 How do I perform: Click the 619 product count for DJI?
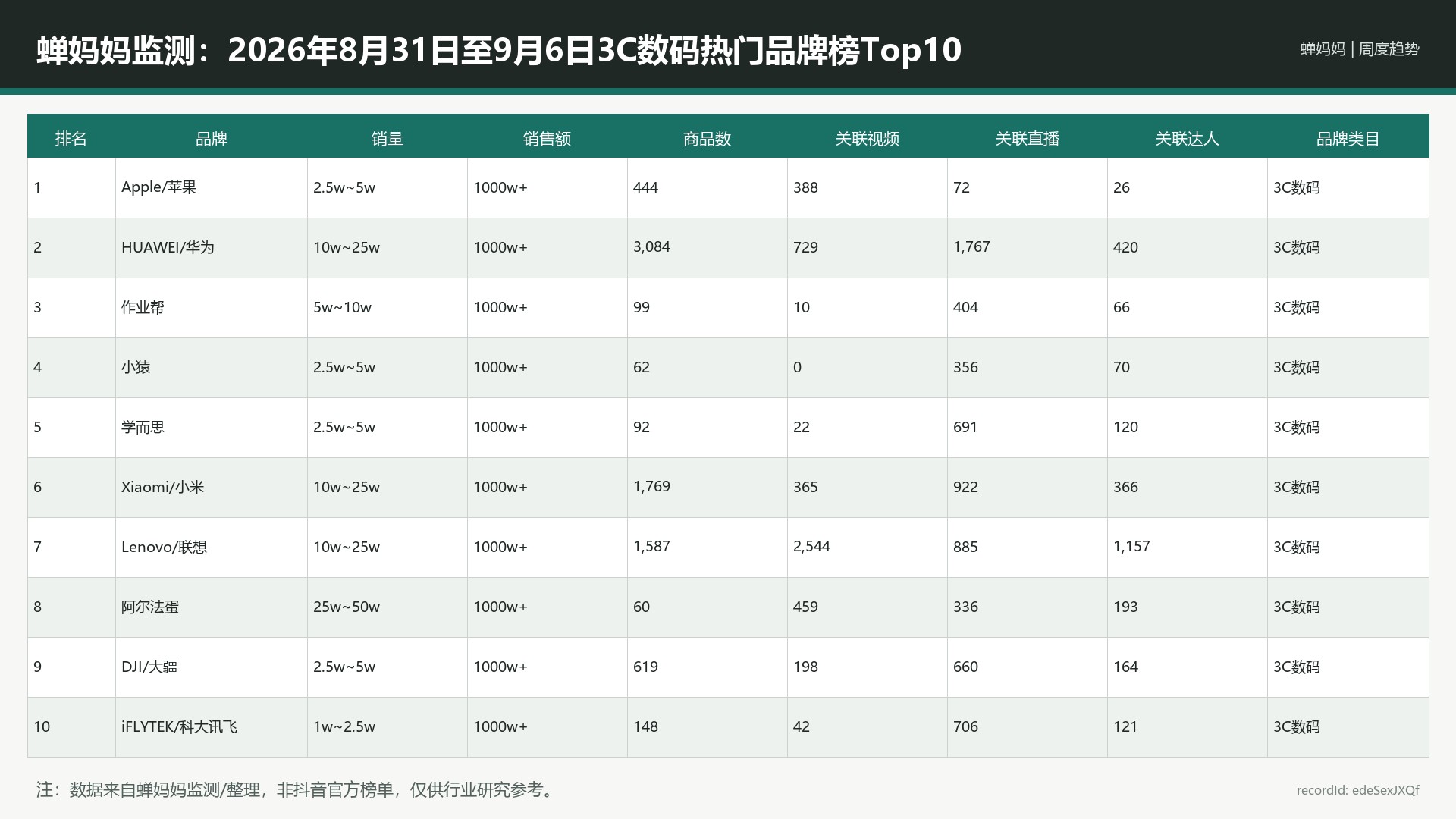pyautogui.click(x=645, y=667)
